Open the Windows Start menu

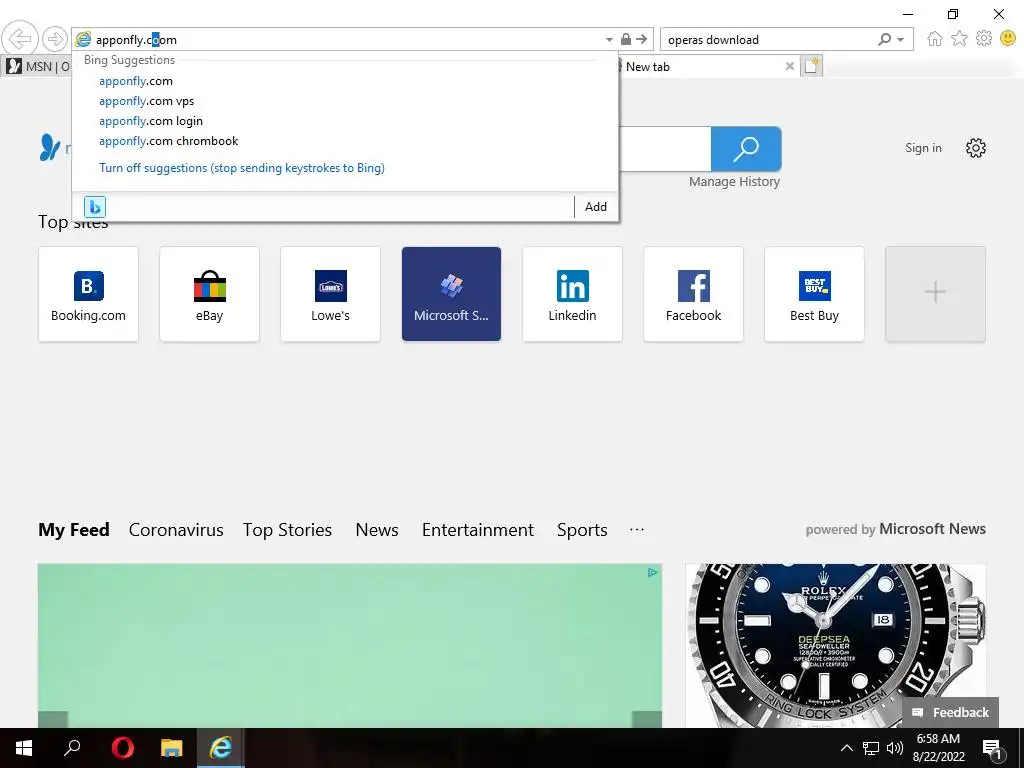coord(24,748)
